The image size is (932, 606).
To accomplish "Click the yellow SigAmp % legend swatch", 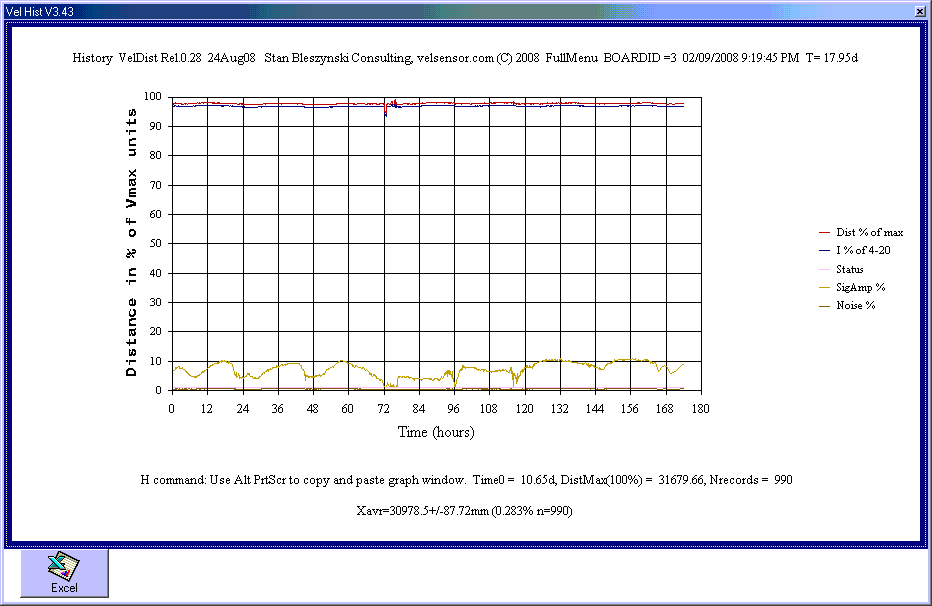I will tap(824, 288).
